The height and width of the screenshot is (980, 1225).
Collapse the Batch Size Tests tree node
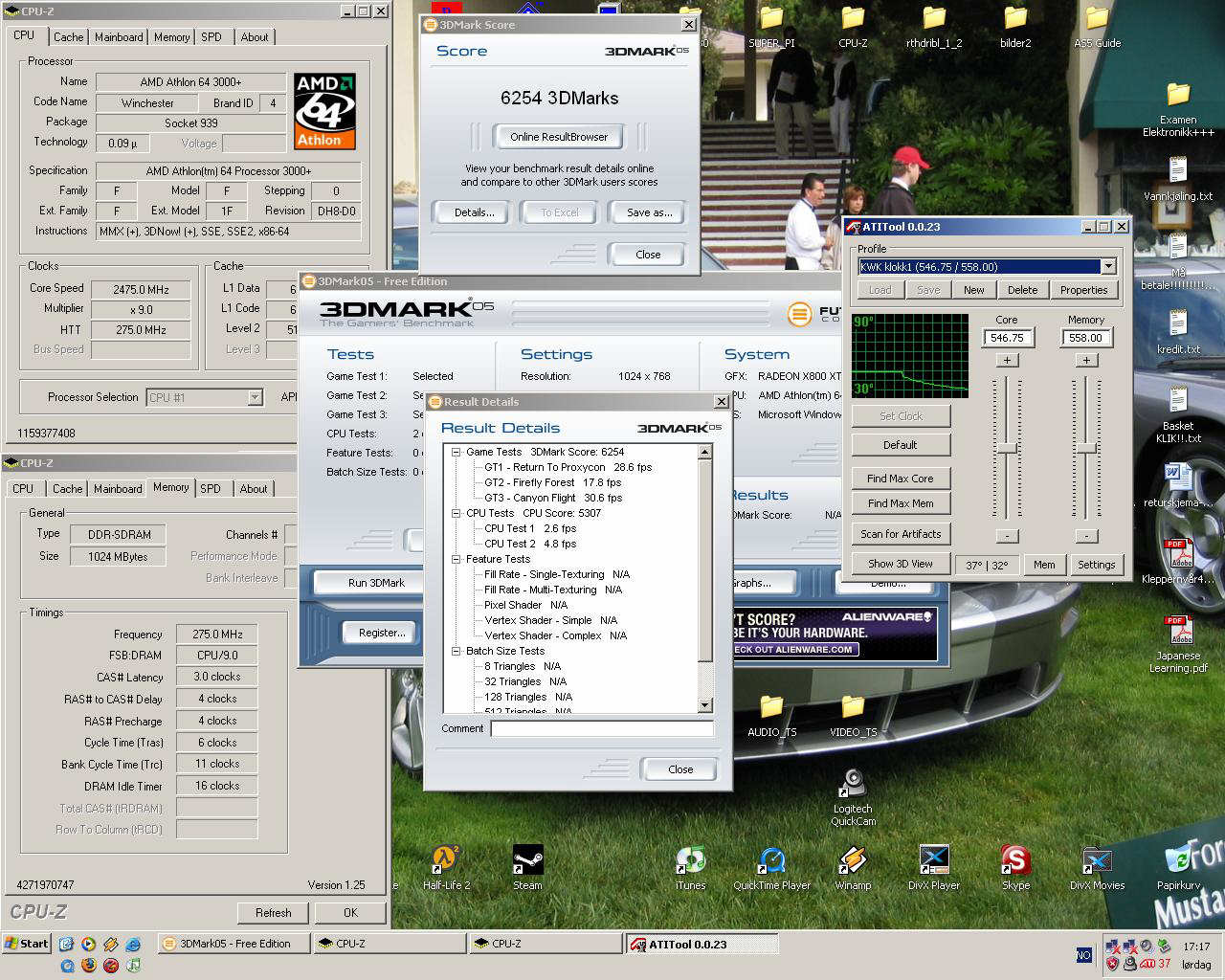pos(457,651)
